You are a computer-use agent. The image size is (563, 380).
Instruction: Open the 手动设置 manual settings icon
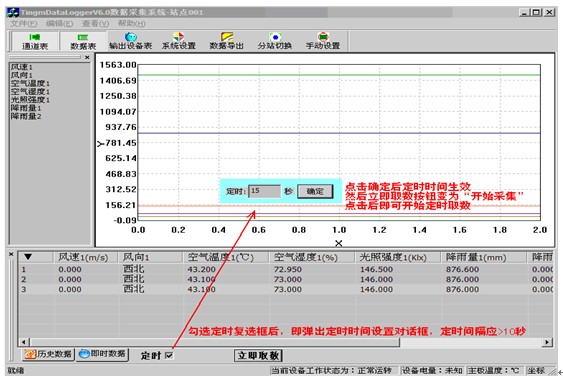[x=323, y=41]
